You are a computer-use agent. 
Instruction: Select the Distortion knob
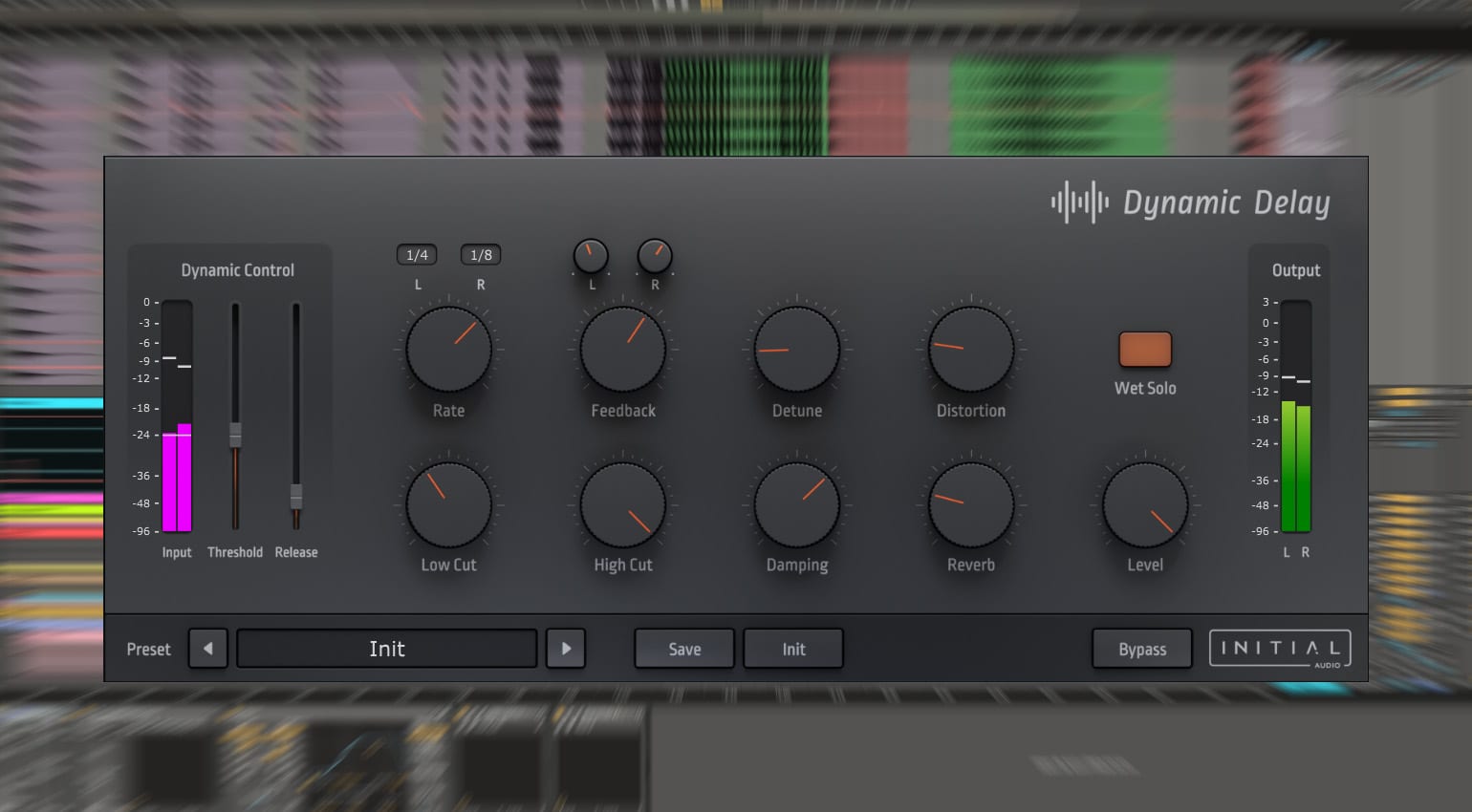click(970, 349)
